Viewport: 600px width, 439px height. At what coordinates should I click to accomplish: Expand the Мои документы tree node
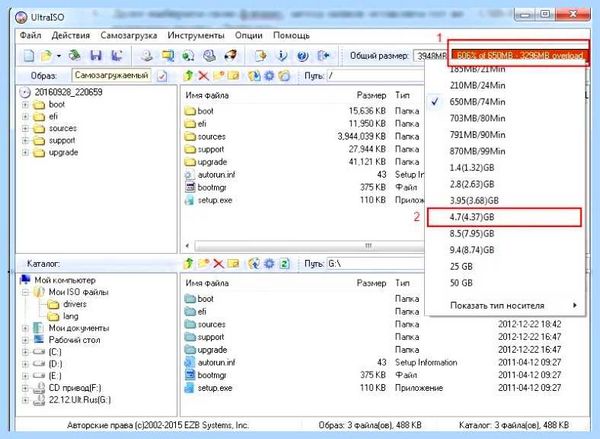[x=25, y=328]
